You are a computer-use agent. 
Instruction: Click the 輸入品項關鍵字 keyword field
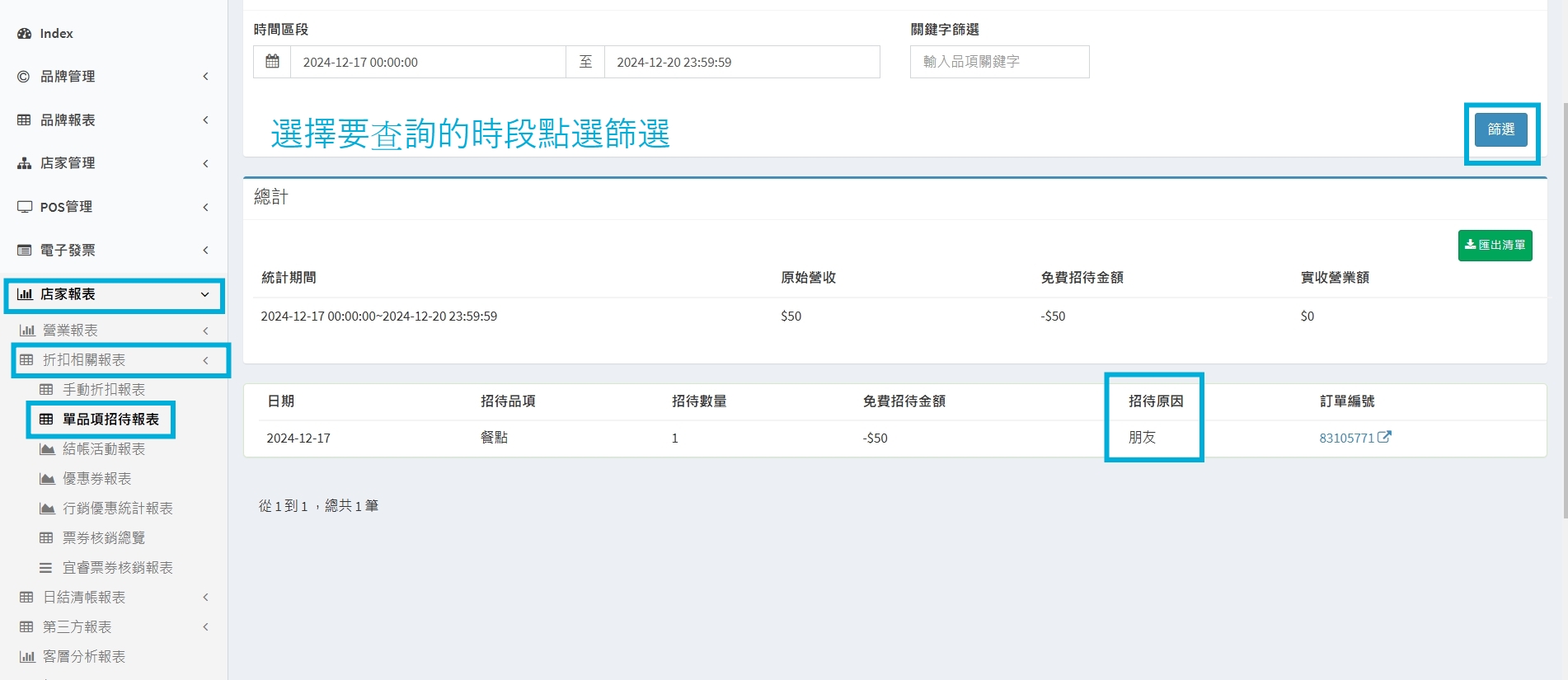click(999, 62)
